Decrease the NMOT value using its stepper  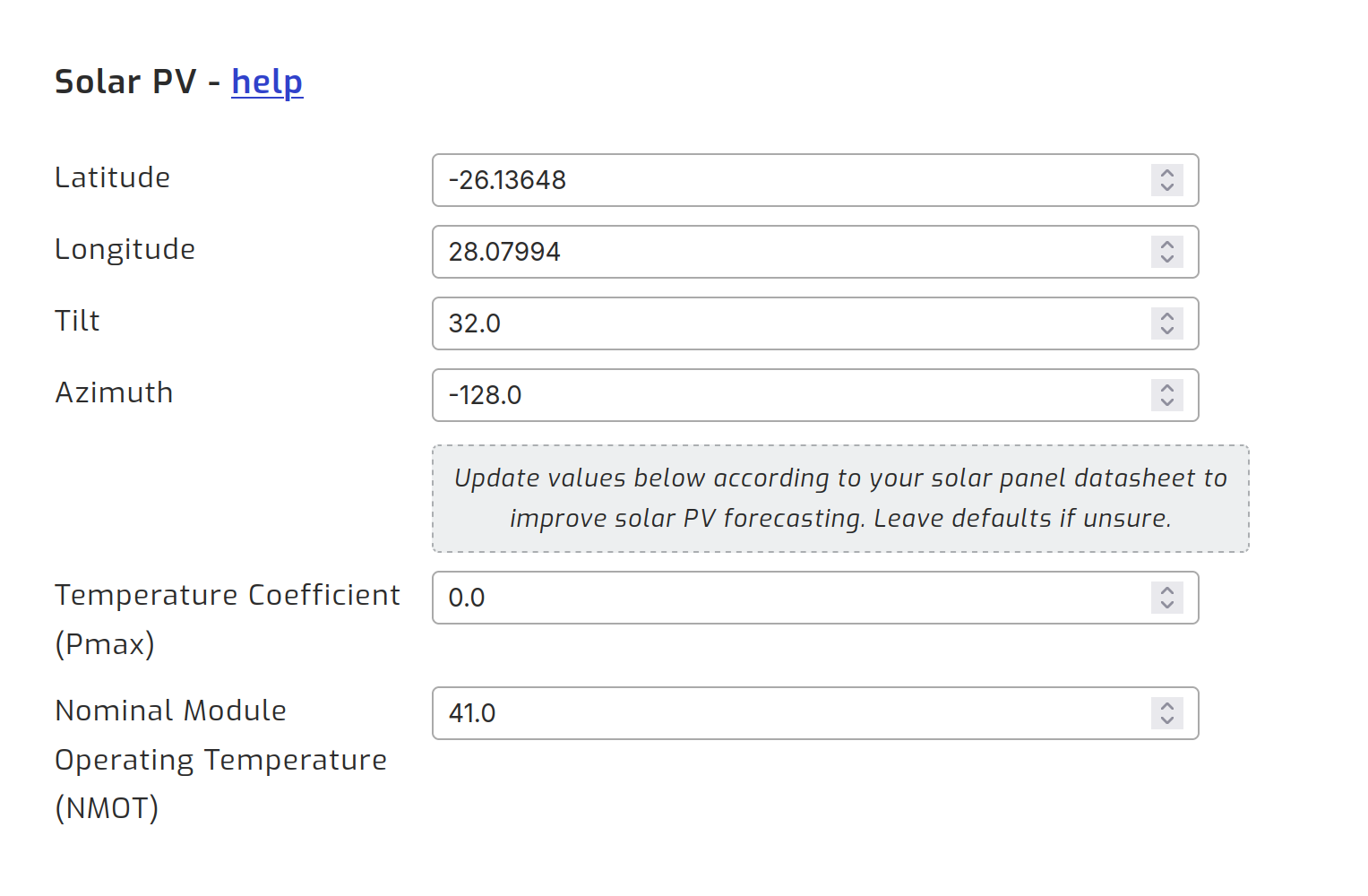click(1167, 720)
